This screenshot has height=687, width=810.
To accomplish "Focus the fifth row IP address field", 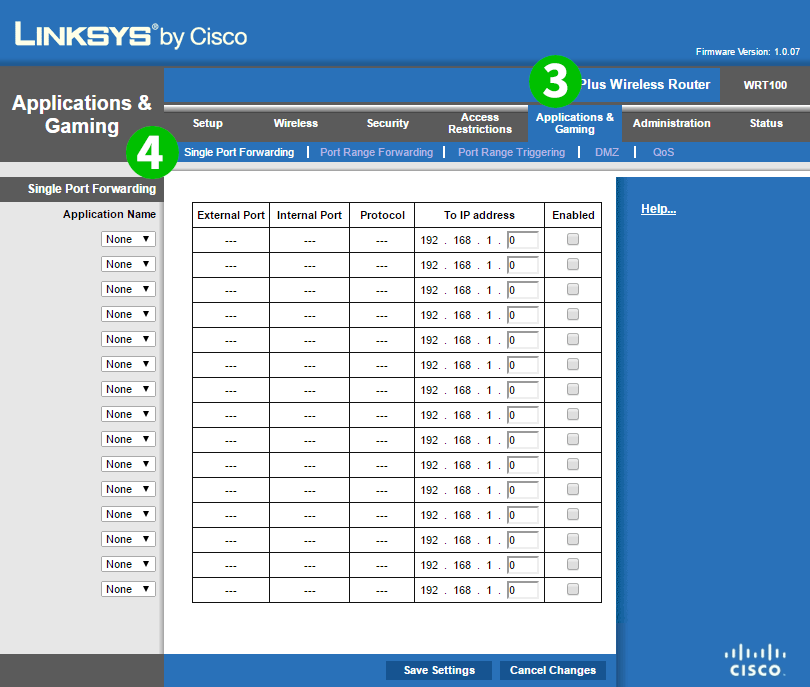I will click(x=523, y=340).
